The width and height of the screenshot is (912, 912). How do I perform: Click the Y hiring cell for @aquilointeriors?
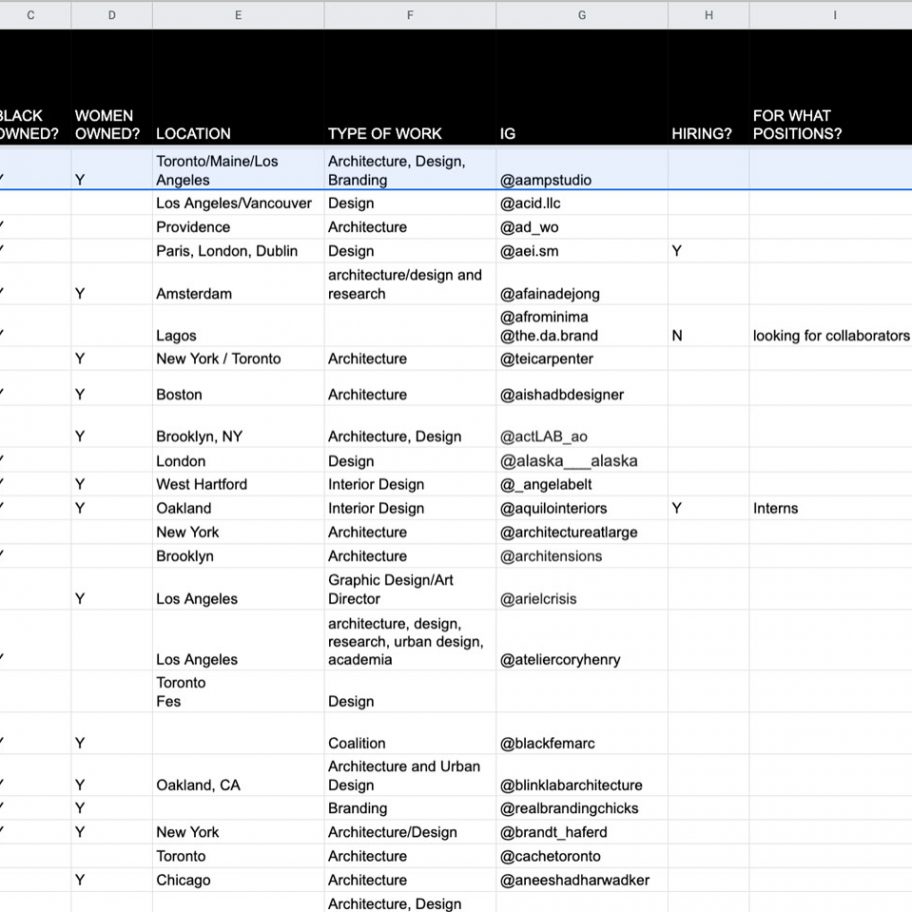708,508
